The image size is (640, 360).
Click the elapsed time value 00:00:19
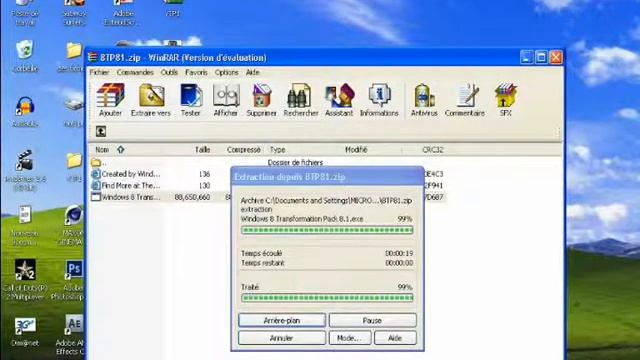[399, 253]
